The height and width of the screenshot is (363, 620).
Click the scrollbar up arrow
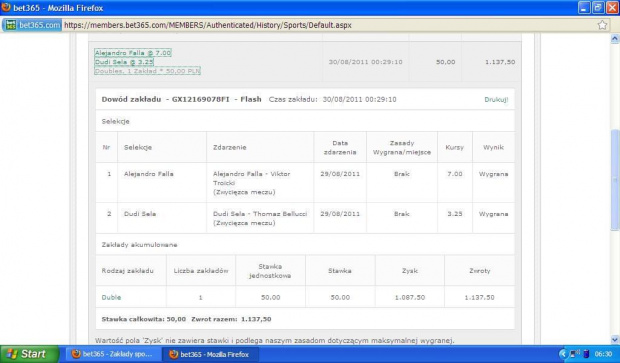tap(615, 38)
